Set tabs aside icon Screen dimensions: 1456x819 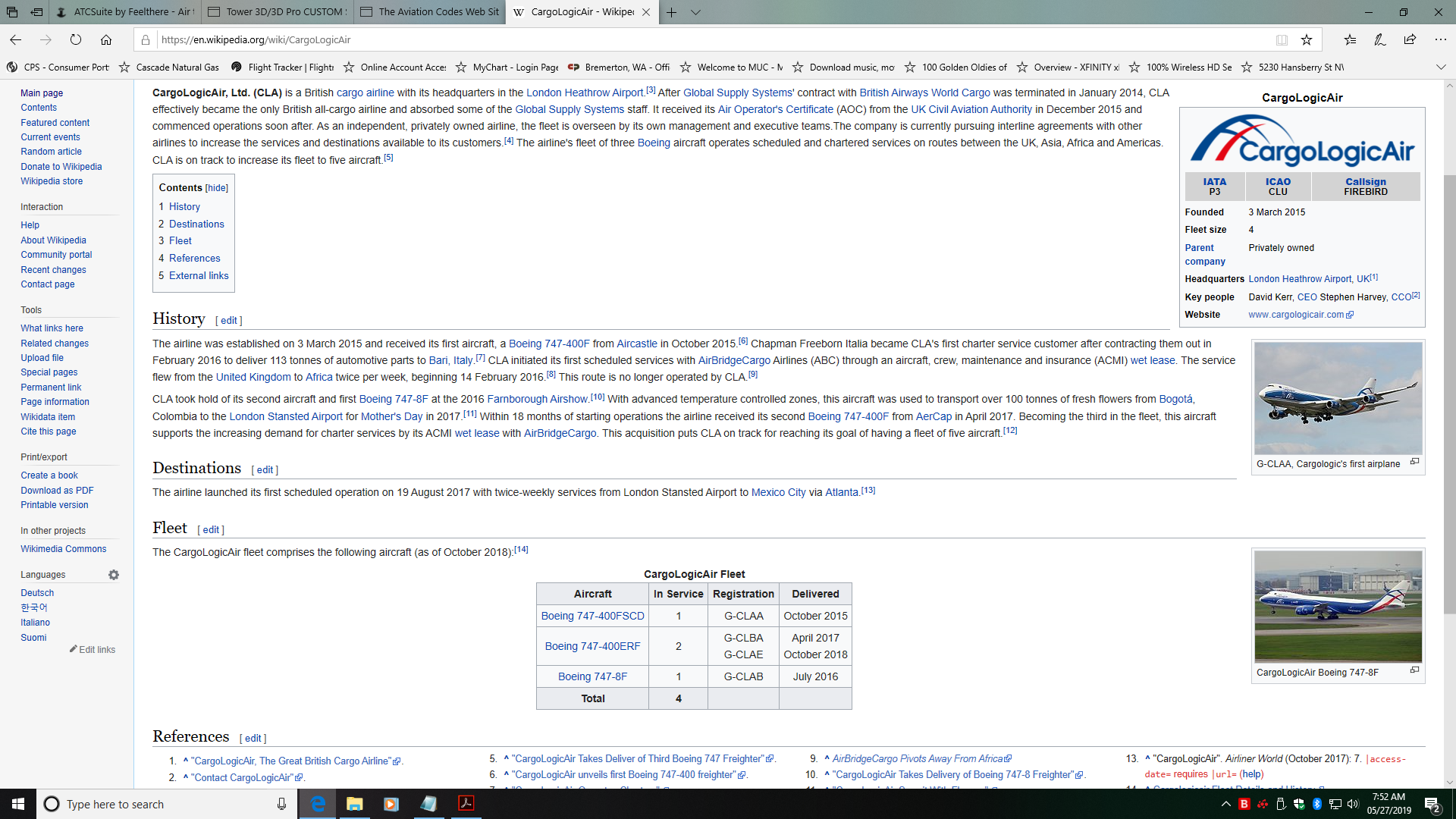pyautogui.click(x=36, y=12)
